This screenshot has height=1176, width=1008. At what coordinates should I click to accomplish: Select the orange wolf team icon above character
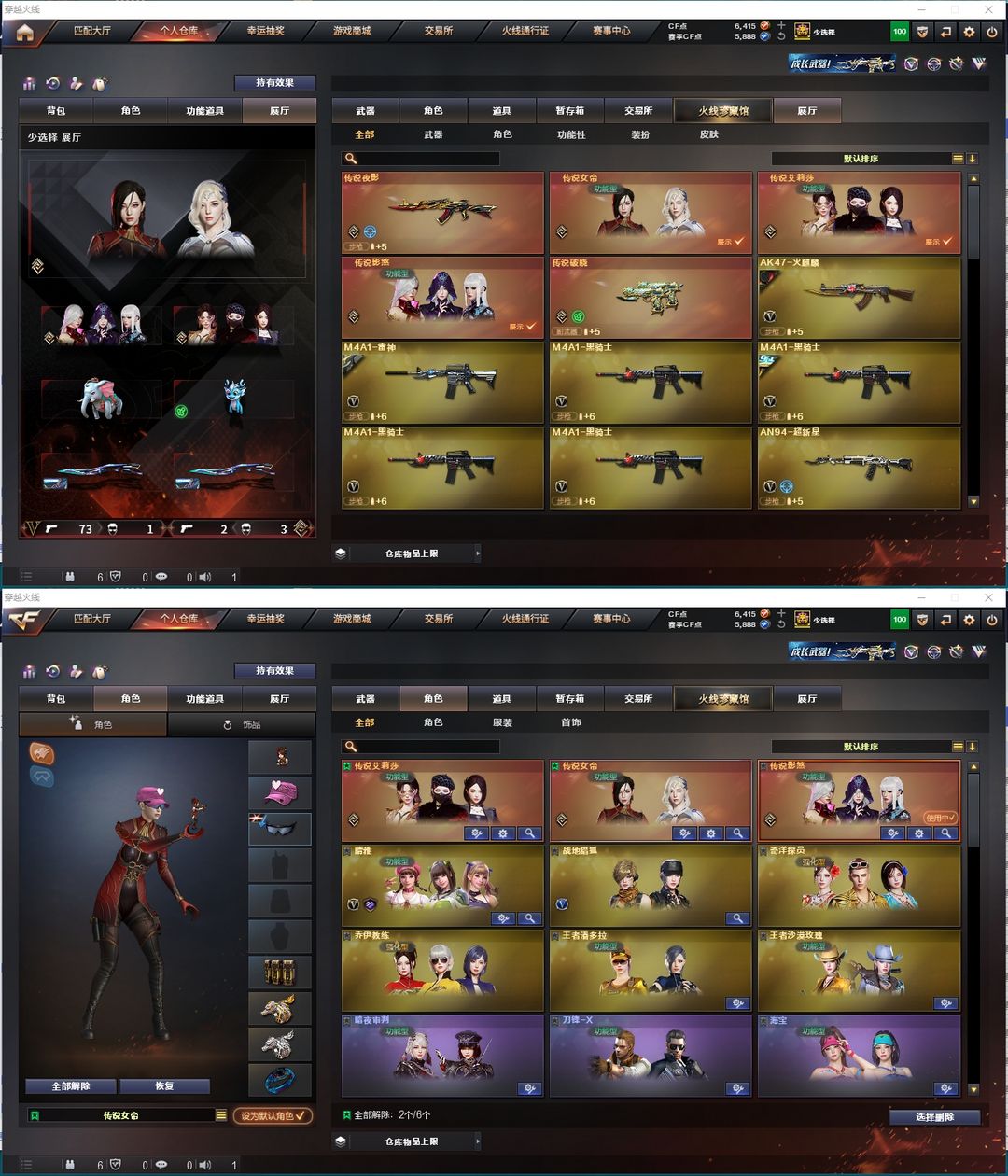click(x=41, y=752)
